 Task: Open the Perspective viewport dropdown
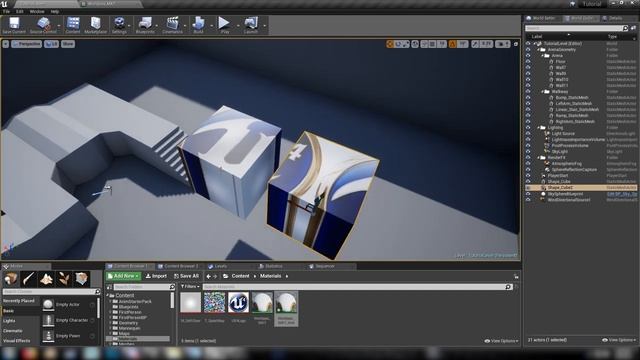pos(27,44)
